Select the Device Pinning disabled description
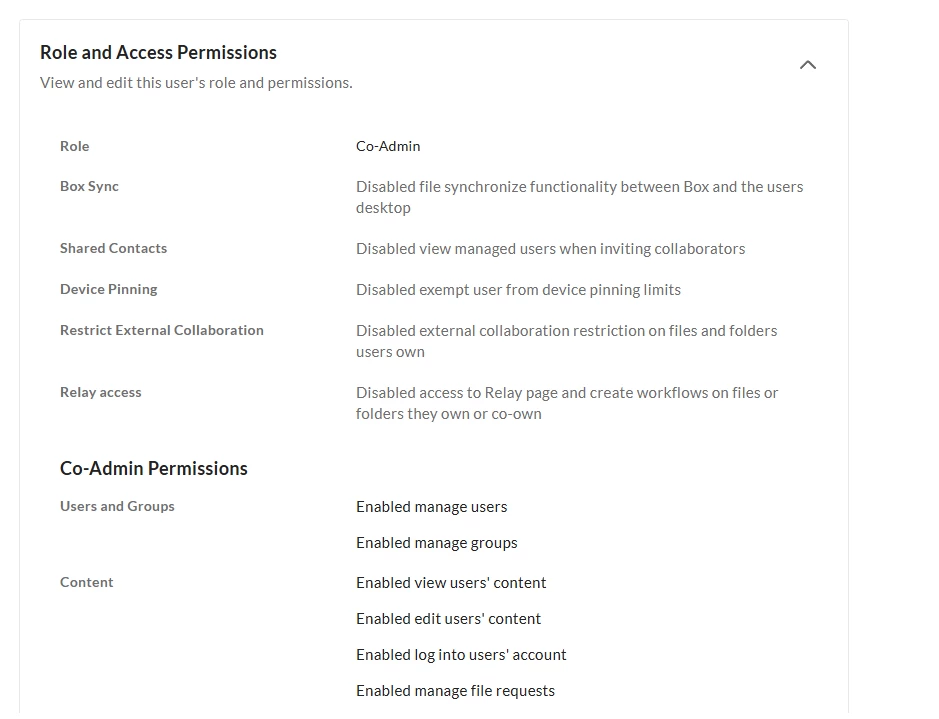939x719 pixels. (x=518, y=290)
